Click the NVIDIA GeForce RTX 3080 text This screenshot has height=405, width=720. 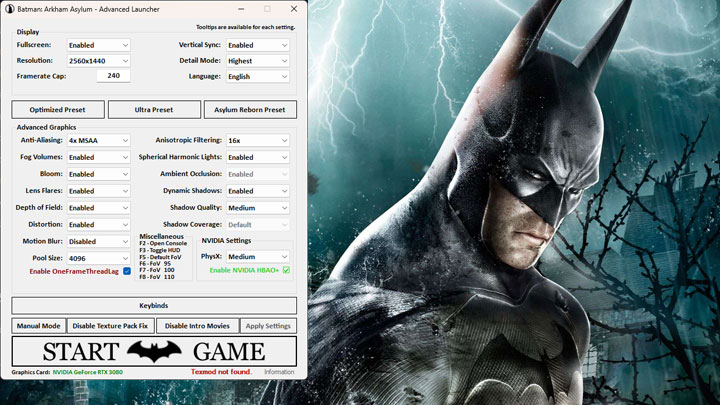point(88,372)
